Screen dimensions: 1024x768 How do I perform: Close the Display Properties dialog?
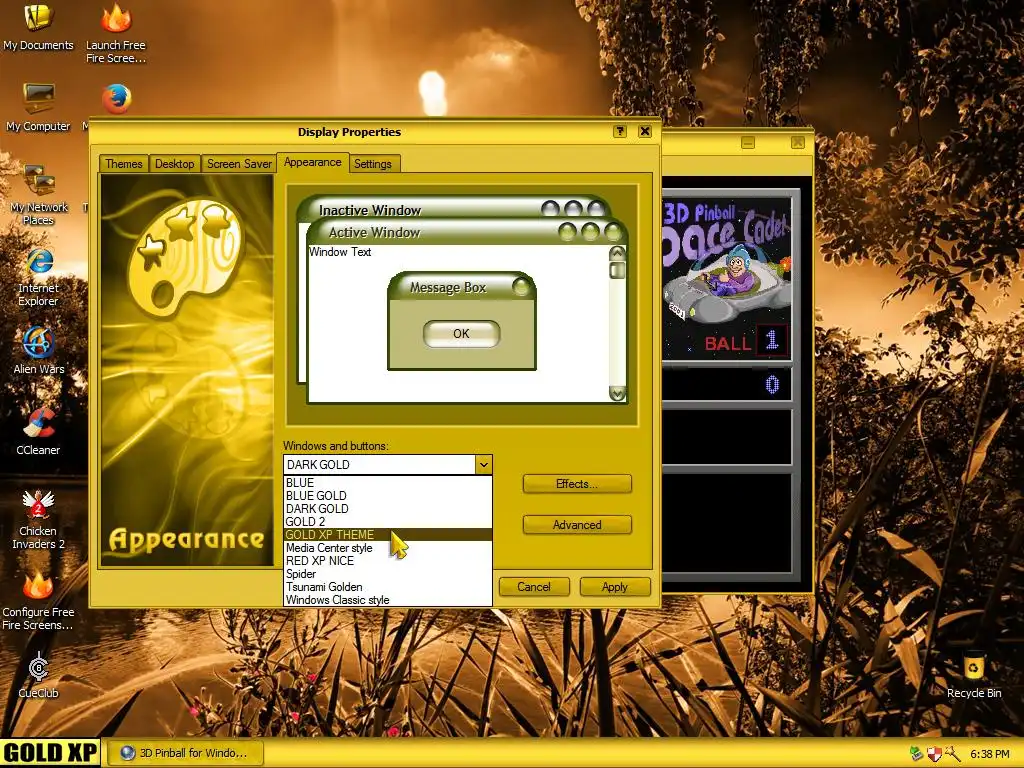click(645, 131)
